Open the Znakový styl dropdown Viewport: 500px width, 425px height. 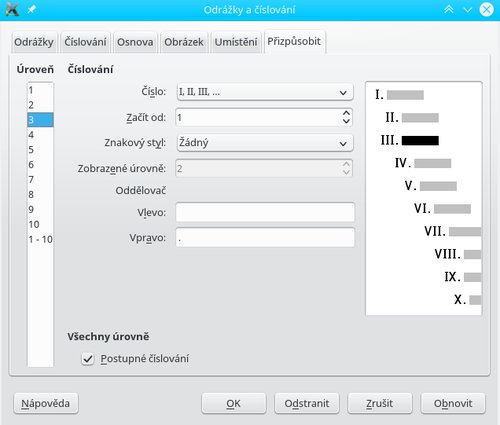point(265,143)
